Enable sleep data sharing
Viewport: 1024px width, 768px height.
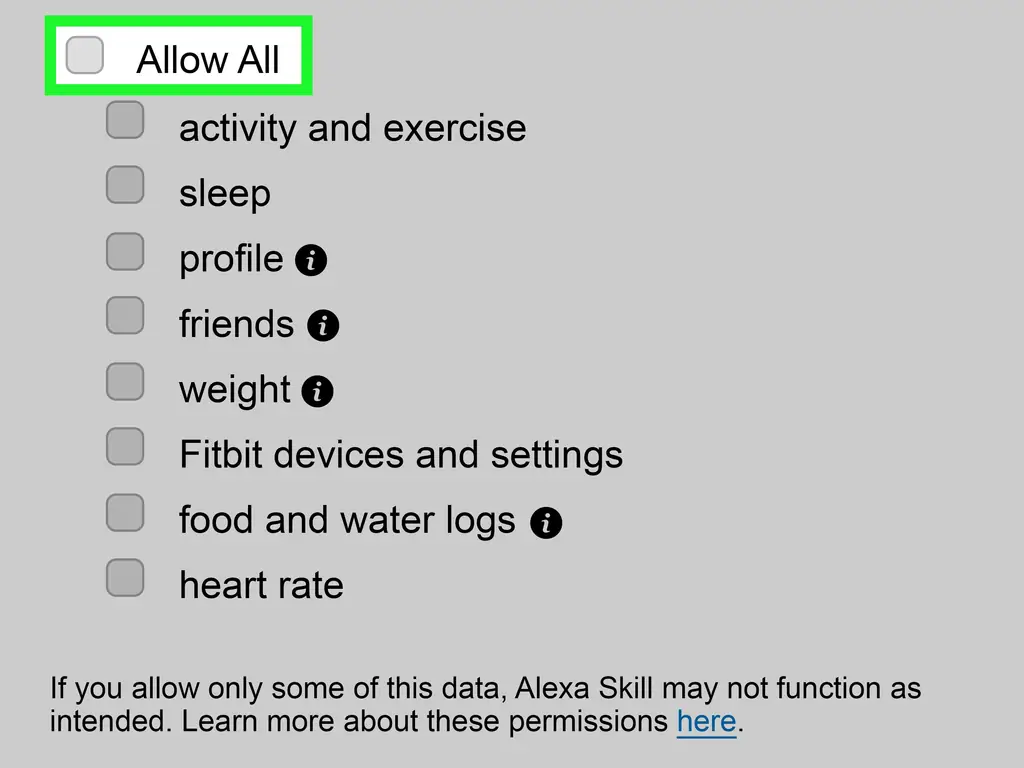coord(125,185)
